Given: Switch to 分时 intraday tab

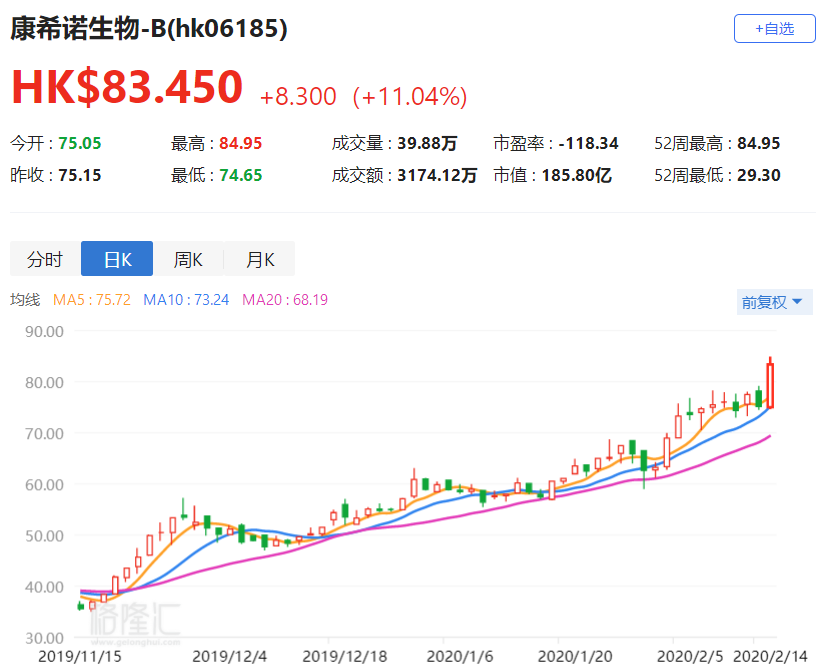Looking at the screenshot, I should (45, 258).
